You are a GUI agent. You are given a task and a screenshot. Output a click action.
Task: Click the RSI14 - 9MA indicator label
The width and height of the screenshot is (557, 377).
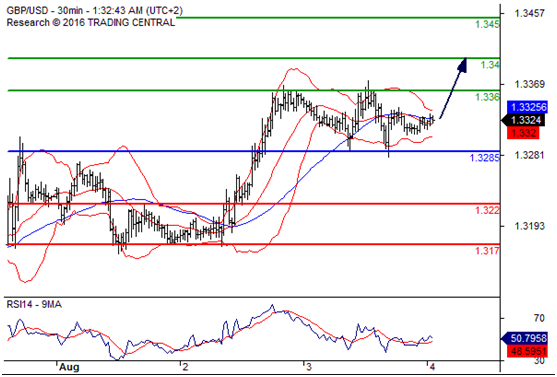pyautogui.click(x=34, y=305)
